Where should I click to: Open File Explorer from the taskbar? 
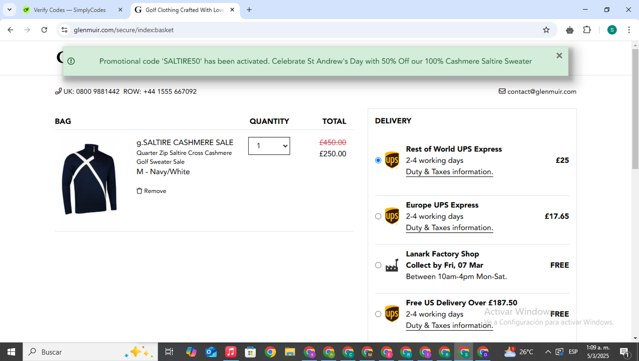coord(290,352)
